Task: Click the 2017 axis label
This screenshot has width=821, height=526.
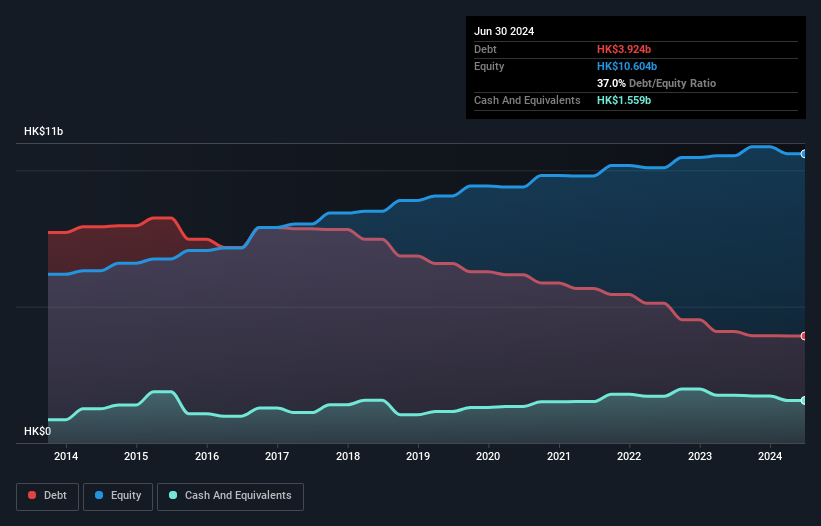Action: click(277, 456)
